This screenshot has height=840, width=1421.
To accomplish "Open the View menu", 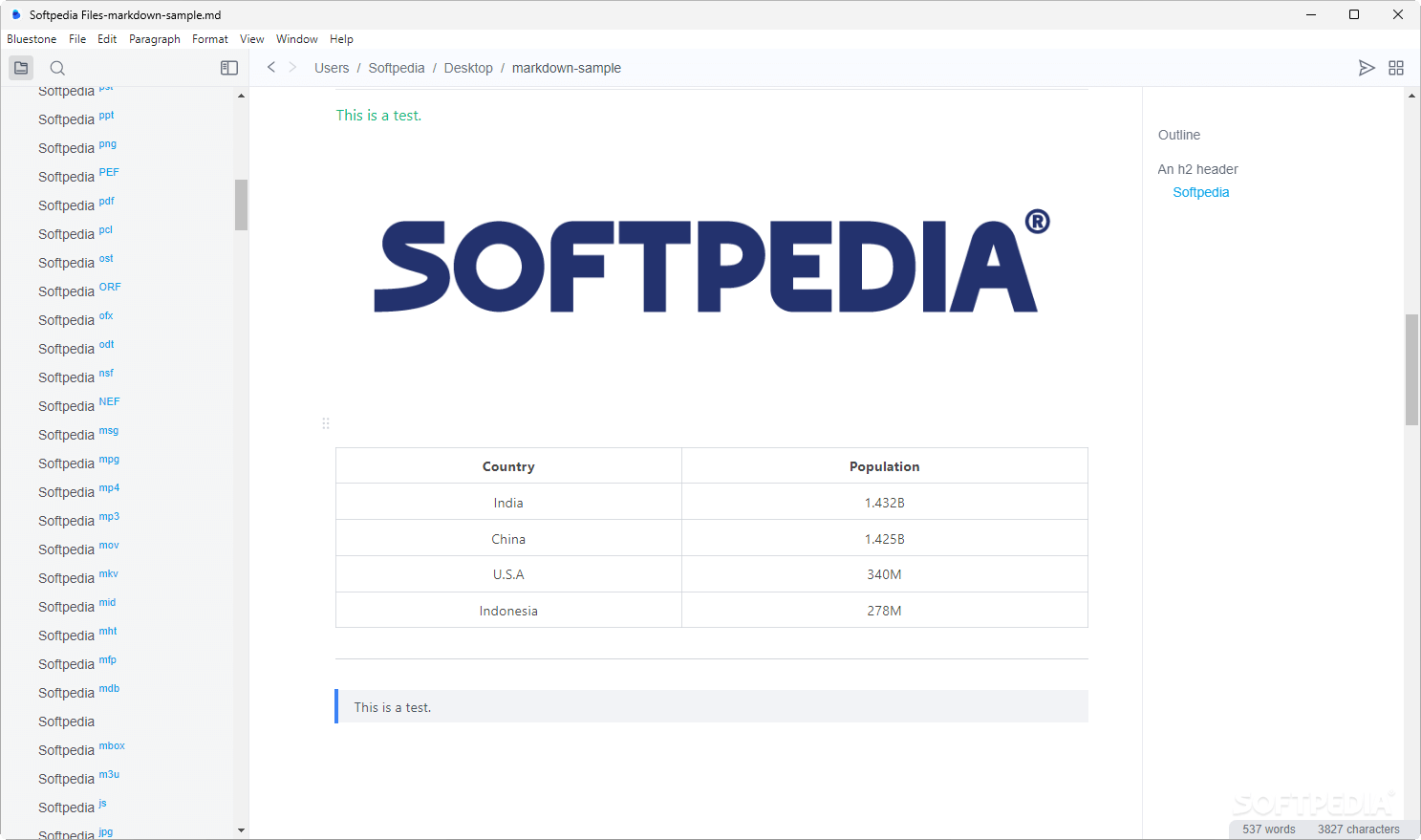I will coord(252,39).
